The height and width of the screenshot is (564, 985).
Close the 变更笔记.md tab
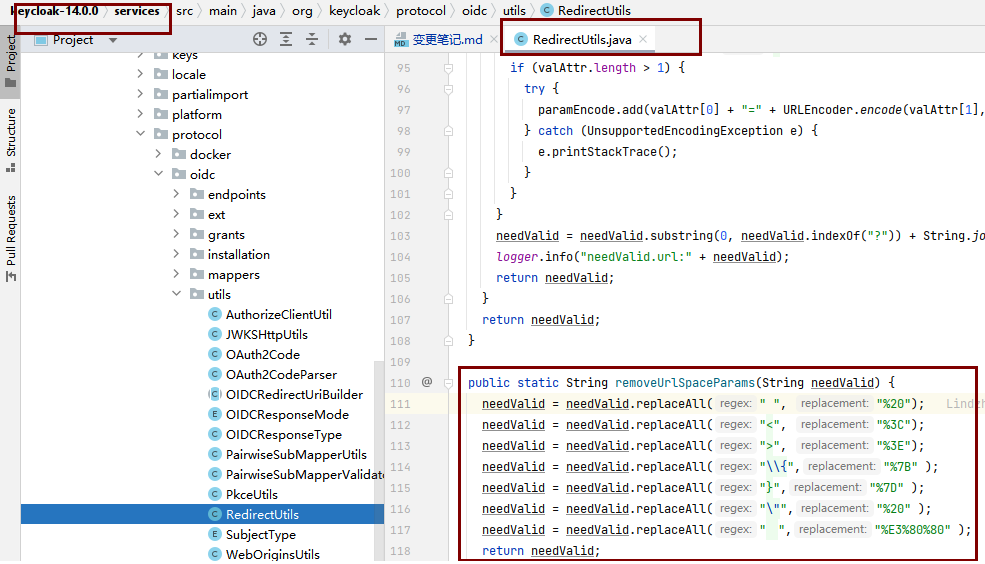(x=494, y=39)
